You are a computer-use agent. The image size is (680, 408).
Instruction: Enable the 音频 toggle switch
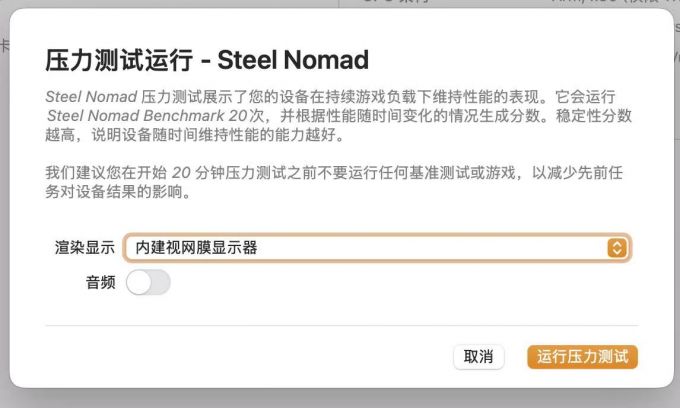(148, 283)
